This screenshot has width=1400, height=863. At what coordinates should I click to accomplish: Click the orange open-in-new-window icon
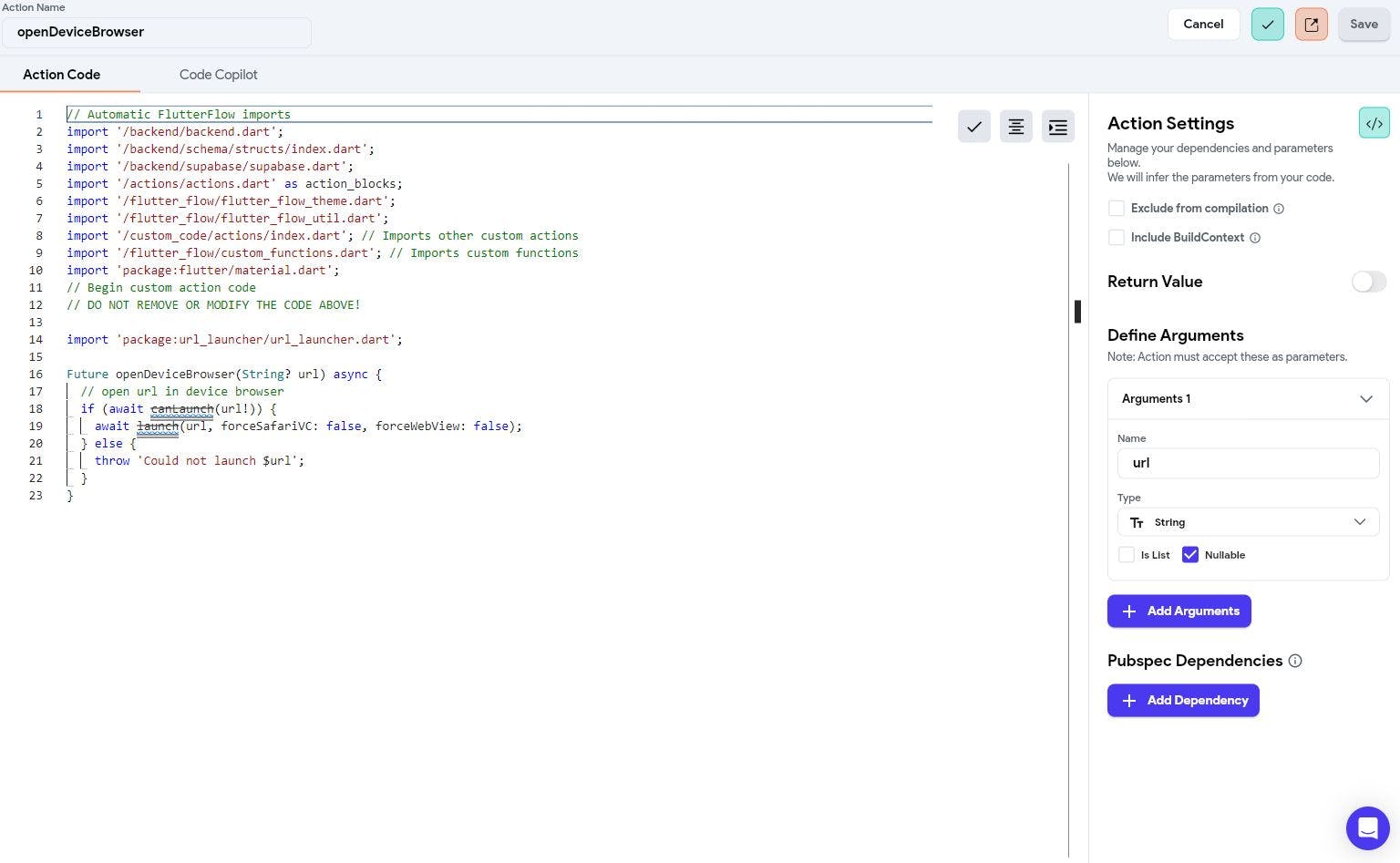1311,25
